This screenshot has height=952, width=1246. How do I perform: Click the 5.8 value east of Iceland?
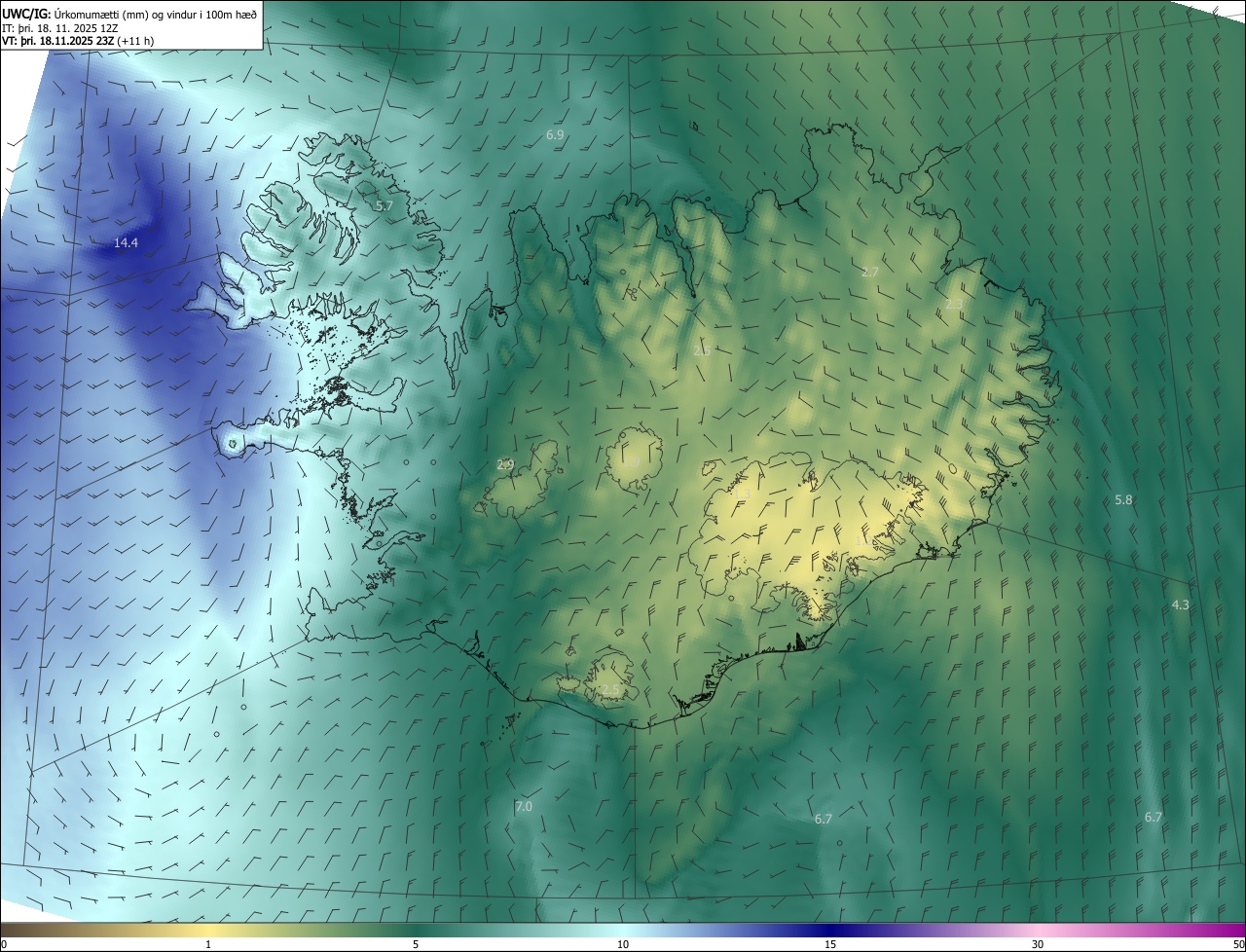(x=1123, y=500)
